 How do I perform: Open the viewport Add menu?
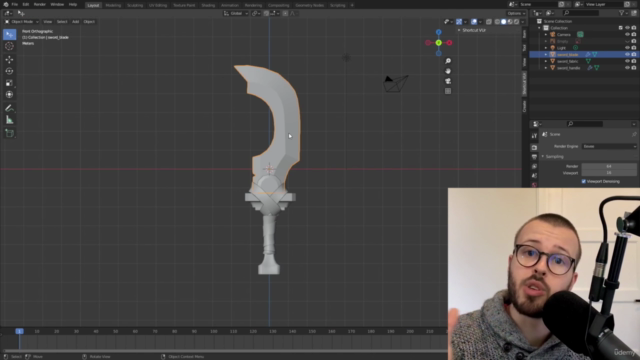[x=76, y=22]
